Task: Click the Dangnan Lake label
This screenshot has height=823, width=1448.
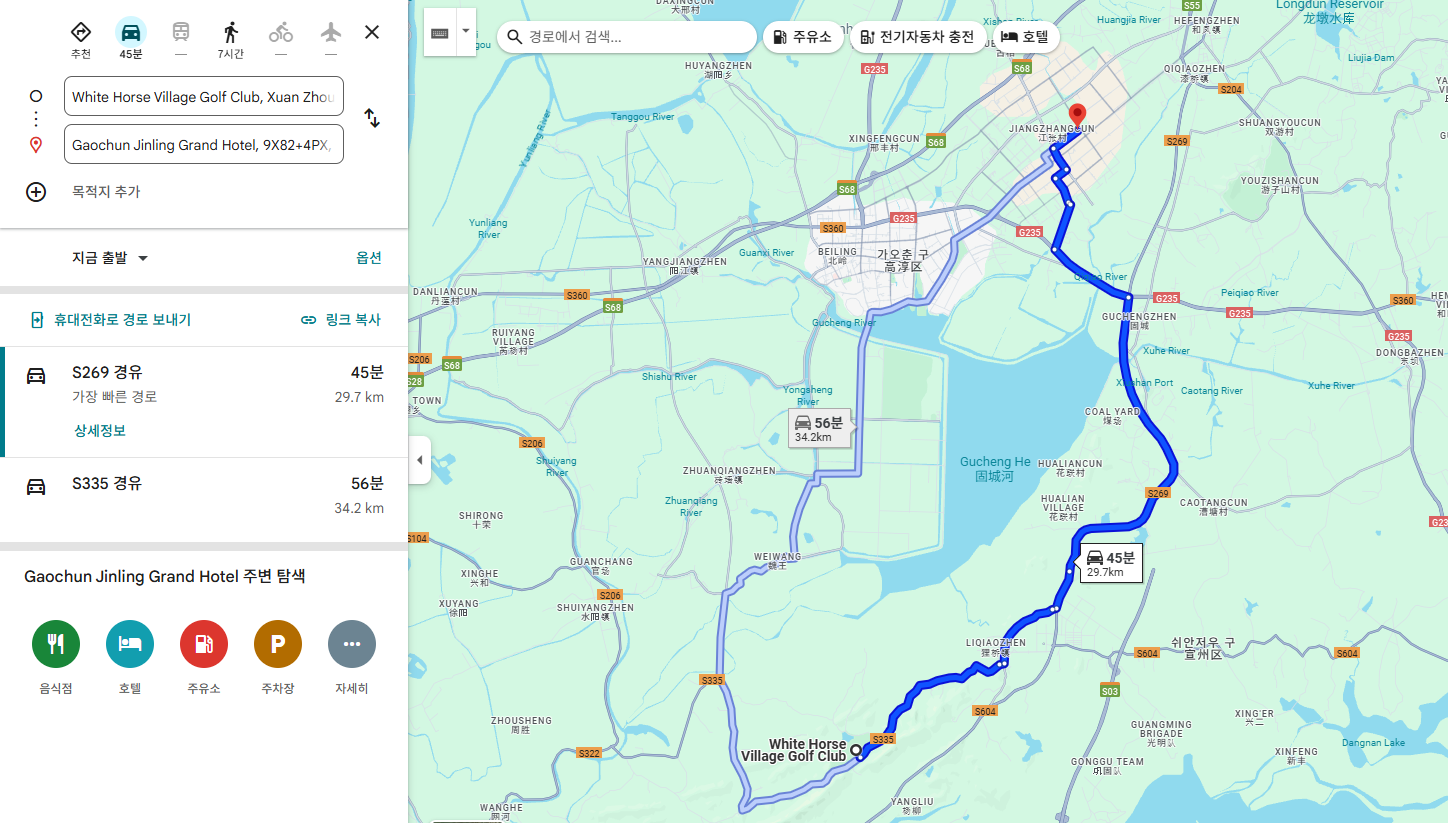Action: click(x=1374, y=742)
